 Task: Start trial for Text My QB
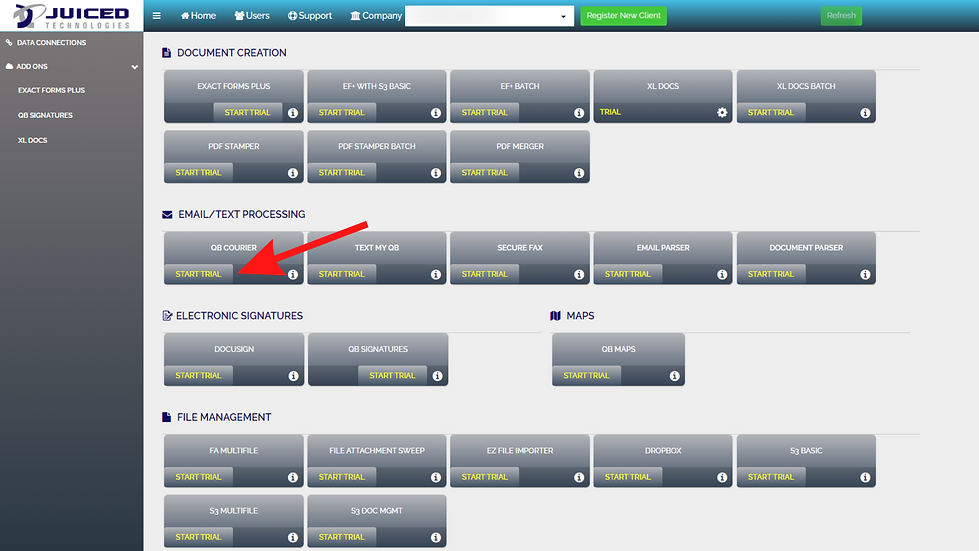pos(342,274)
